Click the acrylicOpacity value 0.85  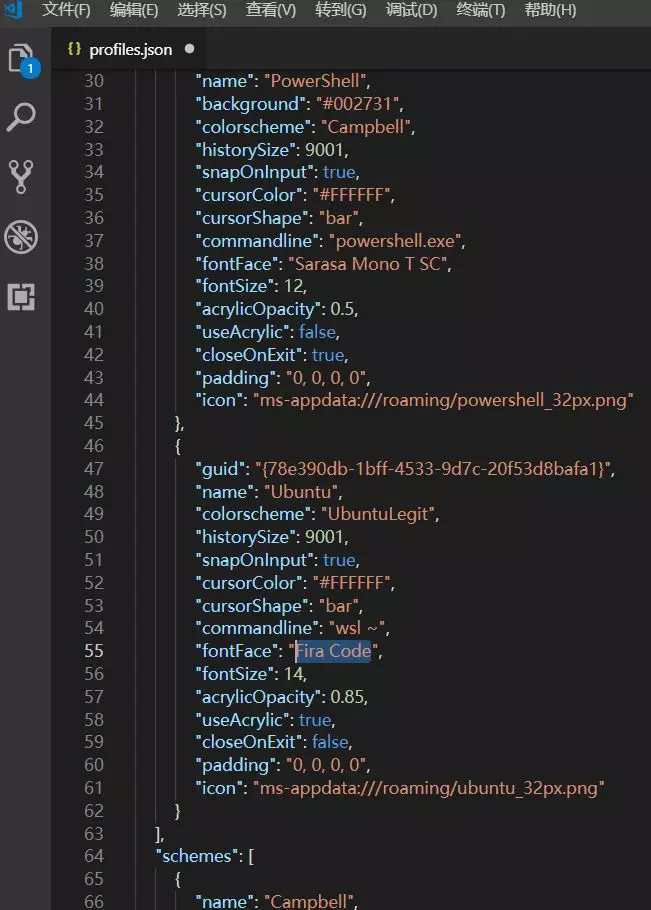(x=348, y=696)
